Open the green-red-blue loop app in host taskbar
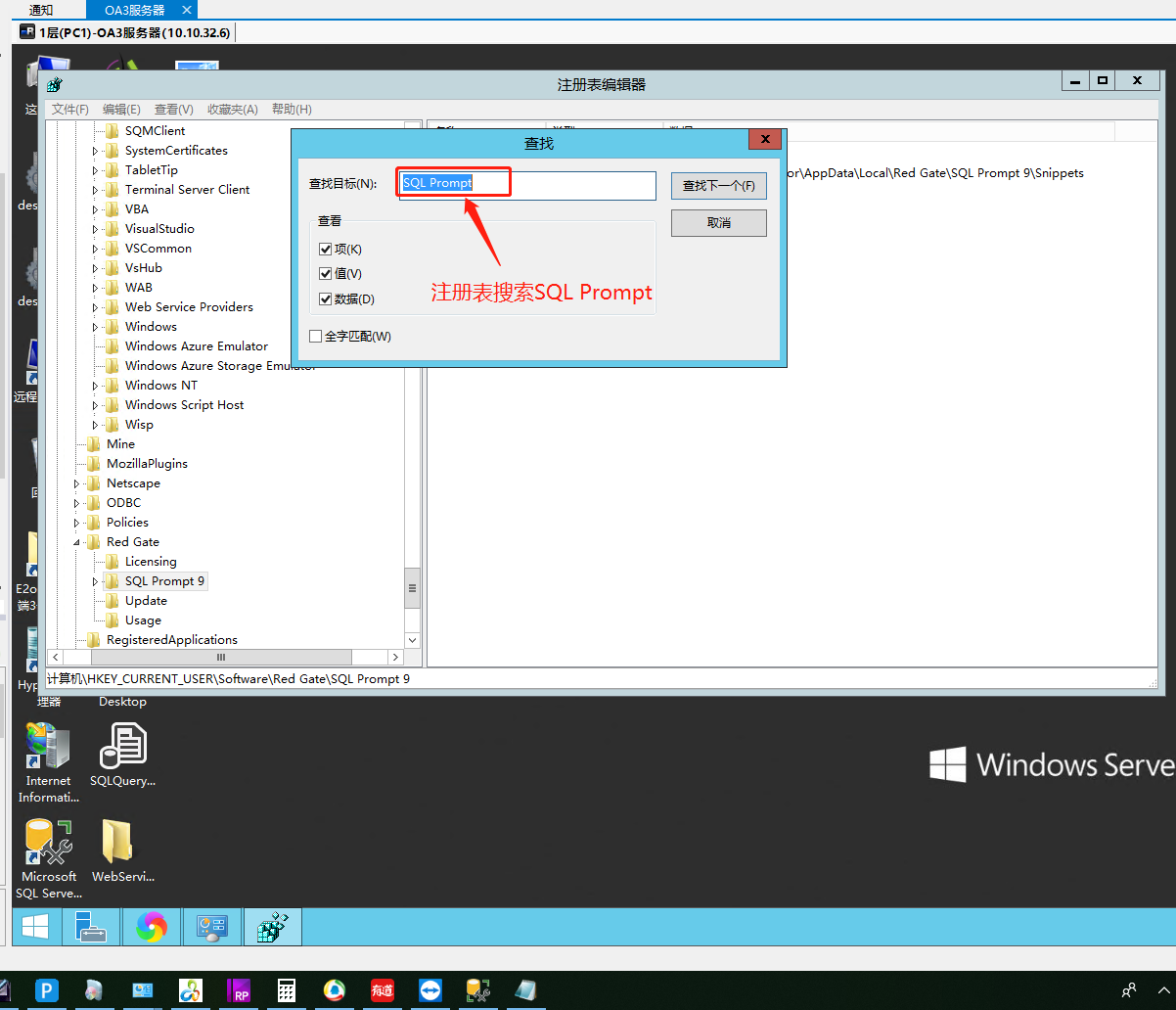 [191, 990]
